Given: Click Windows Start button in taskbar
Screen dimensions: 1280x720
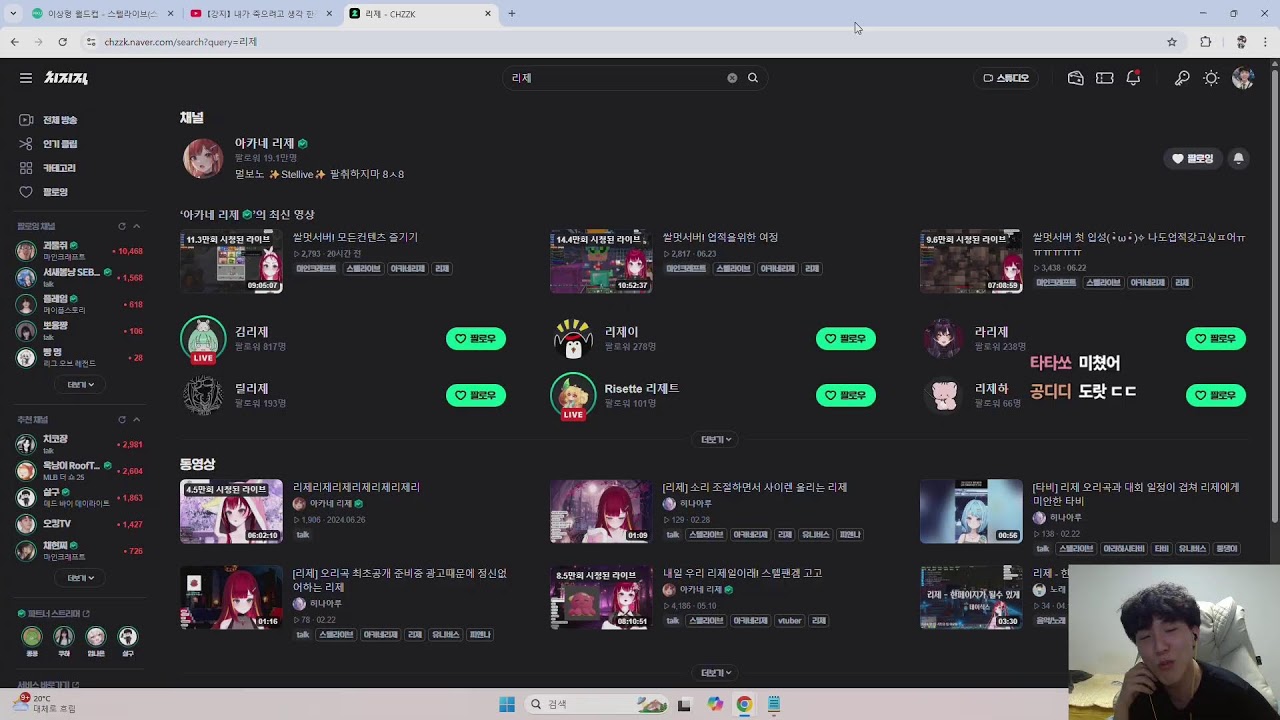Looking at the screenshot, I should pos(507,704).
